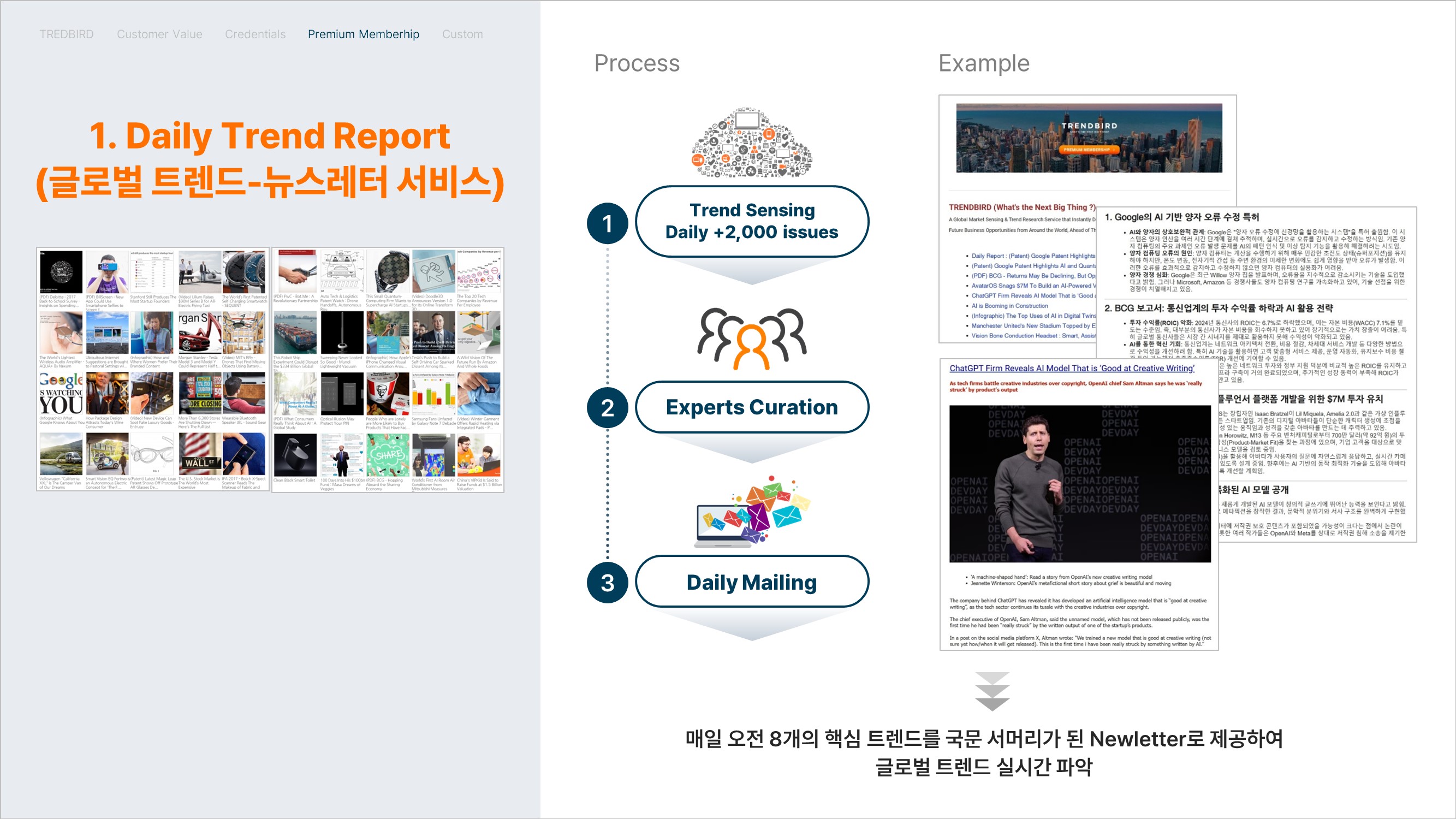Viewport: 1456px width, 819px height.
Task: Select the Premium Memberhip tab
Action: (364, 34)
